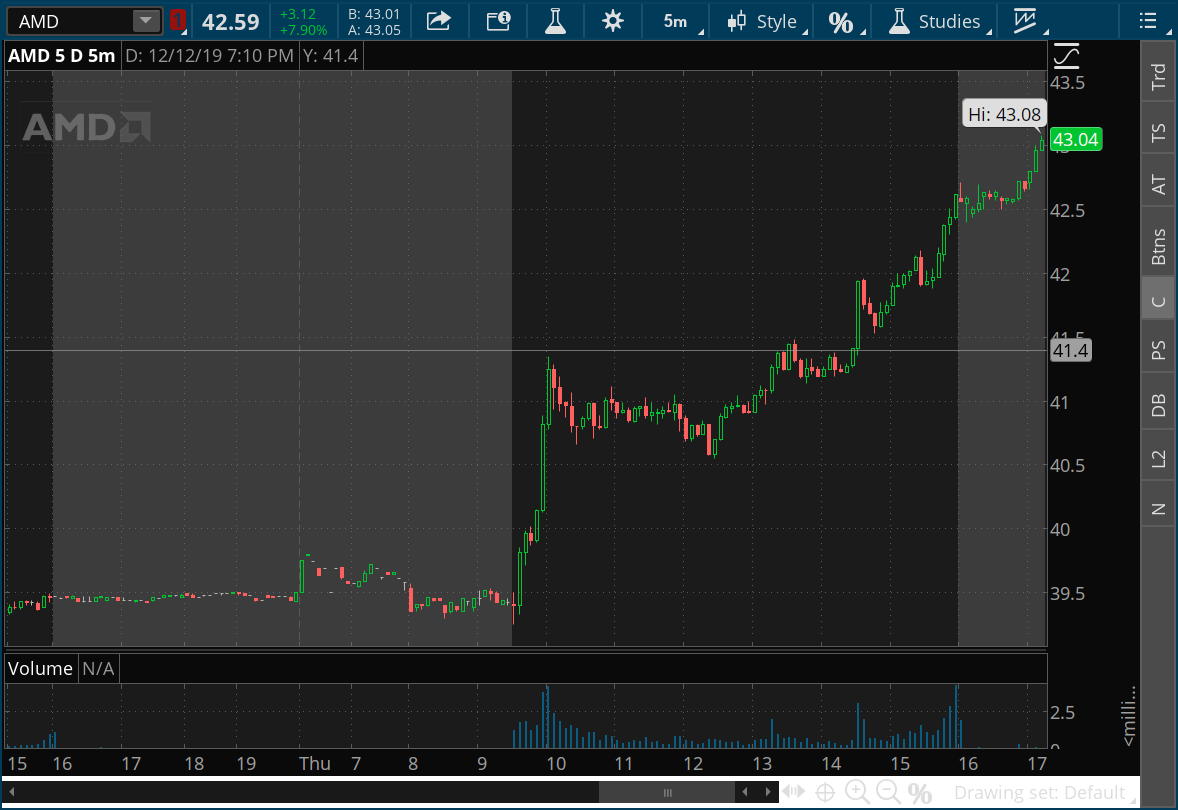1178x810 pixels.
Task: Click the 42.59 last price display
Action: [231, 23]
